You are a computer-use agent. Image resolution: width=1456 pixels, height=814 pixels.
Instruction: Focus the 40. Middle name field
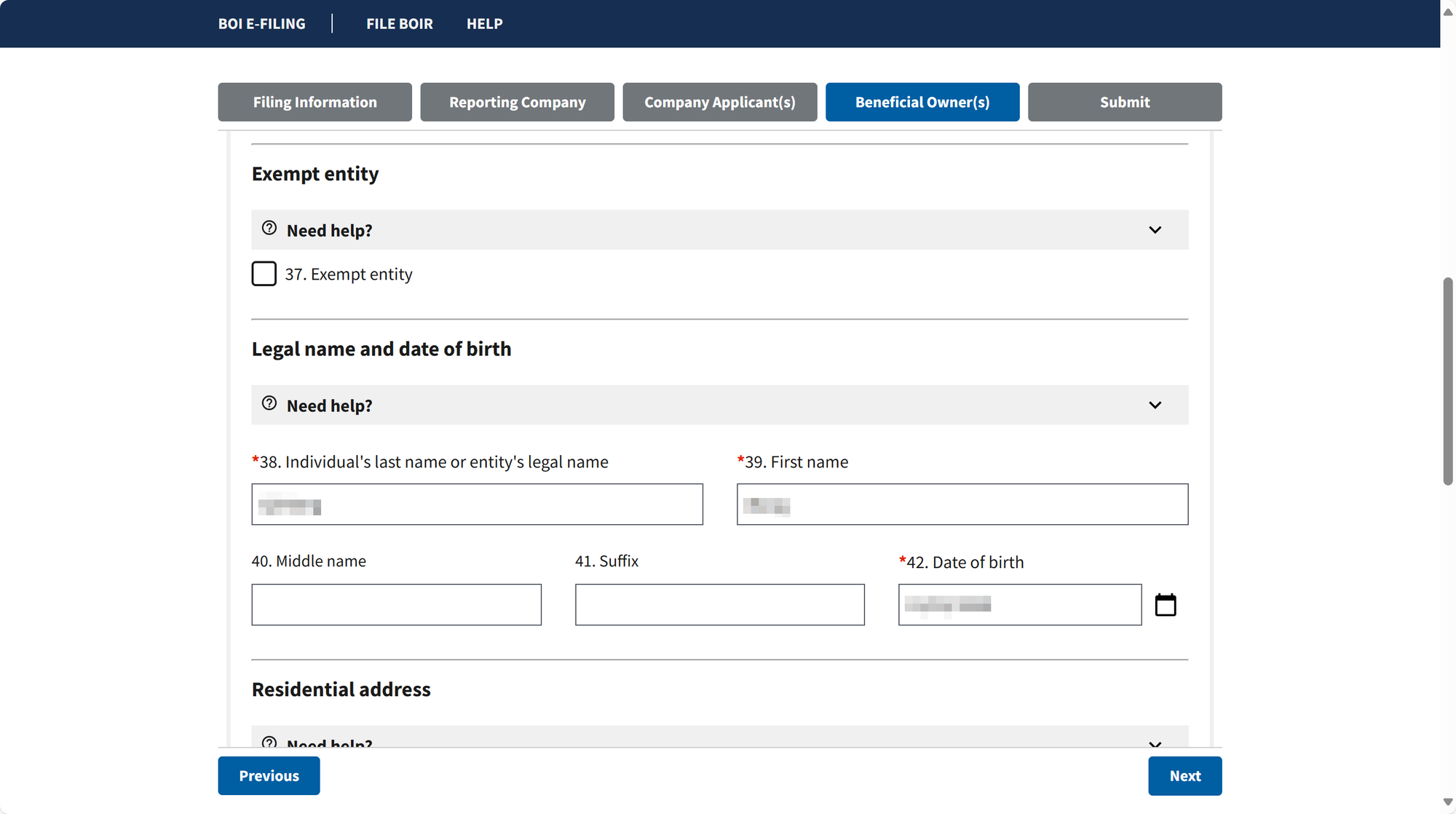tap(396, 604)
